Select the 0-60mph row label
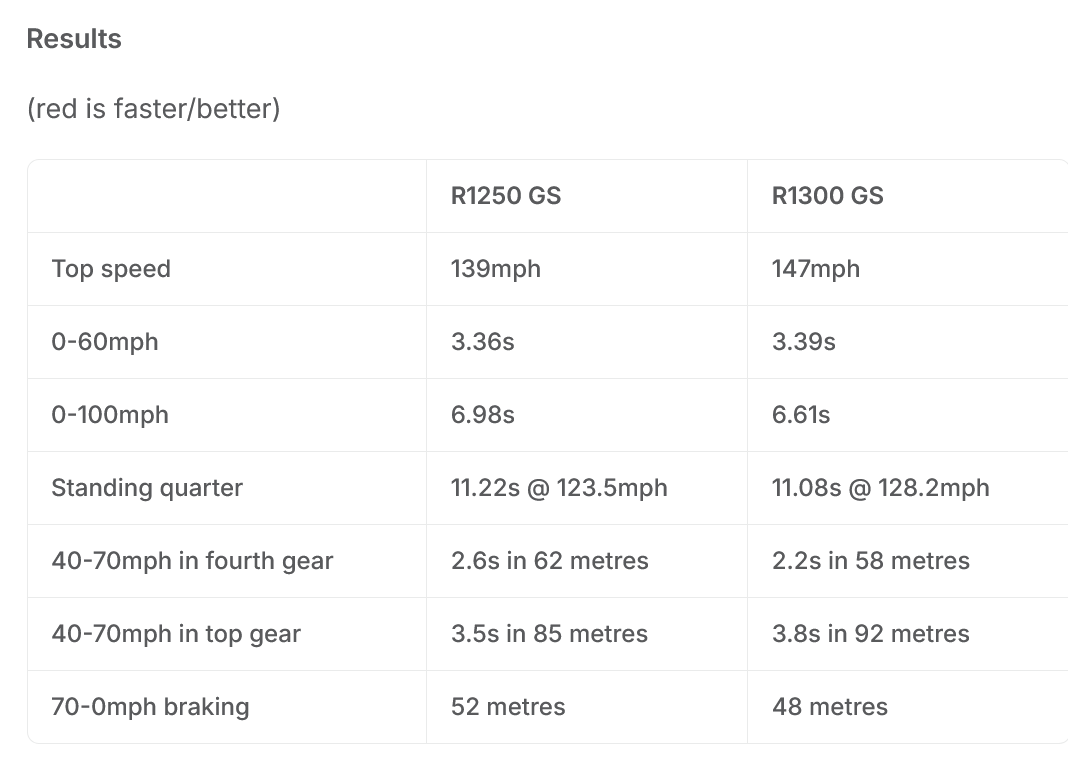The width and height of the screenshot is (1068, 766). 105,342
